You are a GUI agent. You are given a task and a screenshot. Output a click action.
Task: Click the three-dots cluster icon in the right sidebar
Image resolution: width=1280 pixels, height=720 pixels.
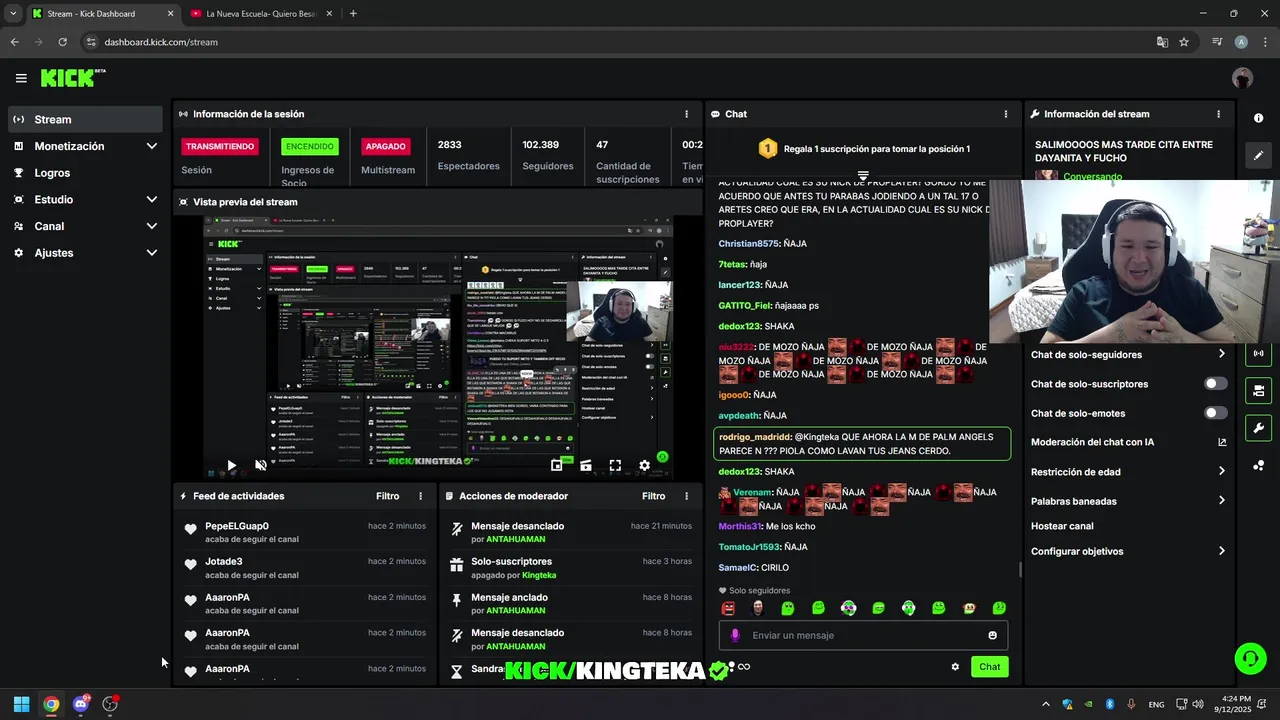tap(1258, 466)
